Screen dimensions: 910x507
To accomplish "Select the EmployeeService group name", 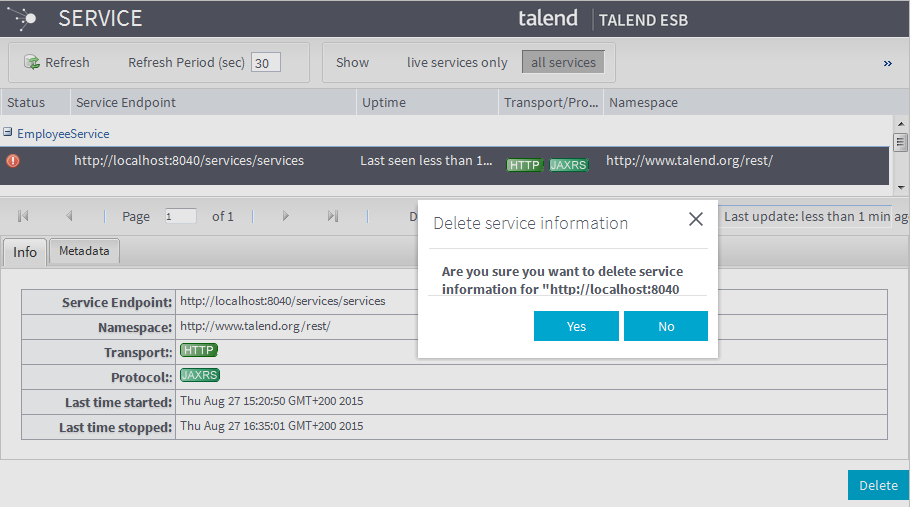I will coord(63,133).
